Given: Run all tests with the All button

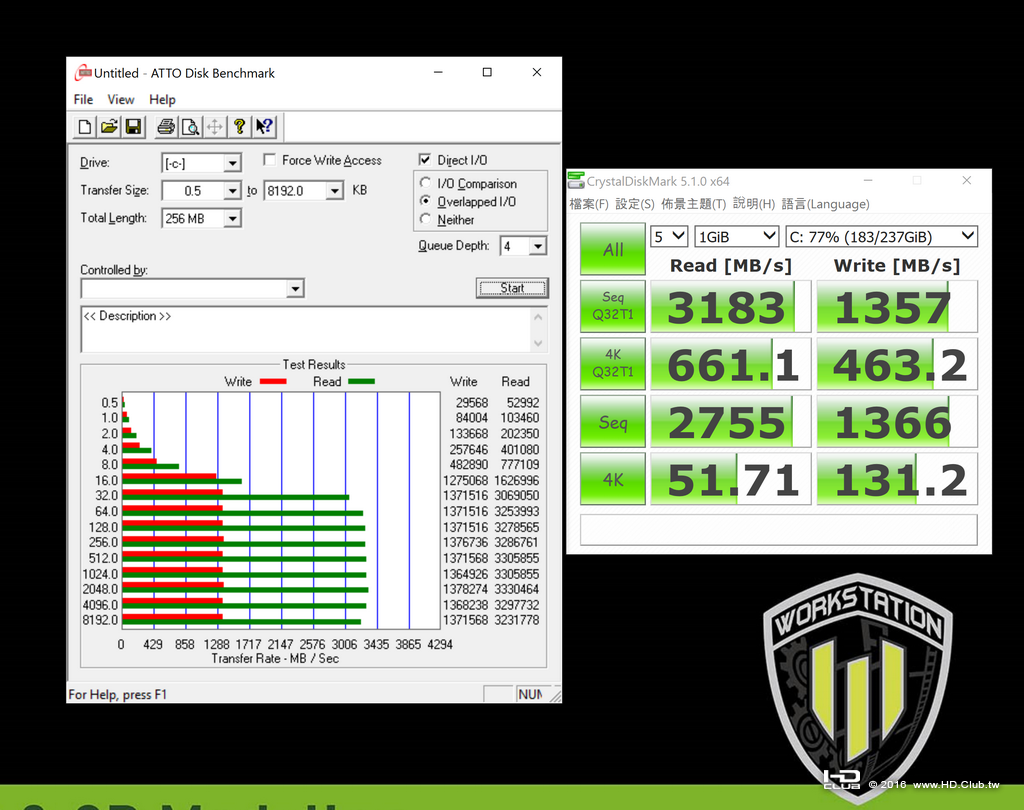Looking at the screenshot, I should click(613, 249).
